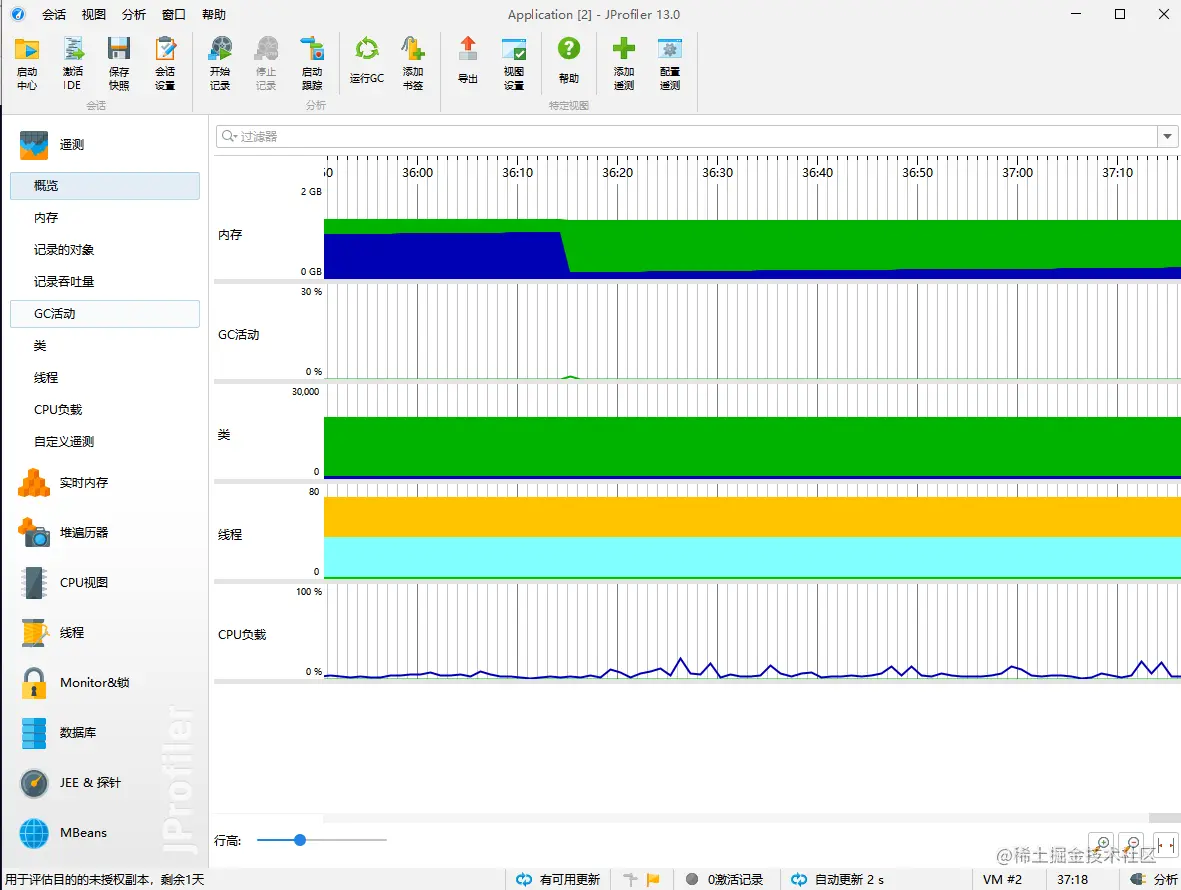The width and height of the screenshot is (1181, 890).
Task: Select the Memory (内存) sidebar item
Action: 105,218
